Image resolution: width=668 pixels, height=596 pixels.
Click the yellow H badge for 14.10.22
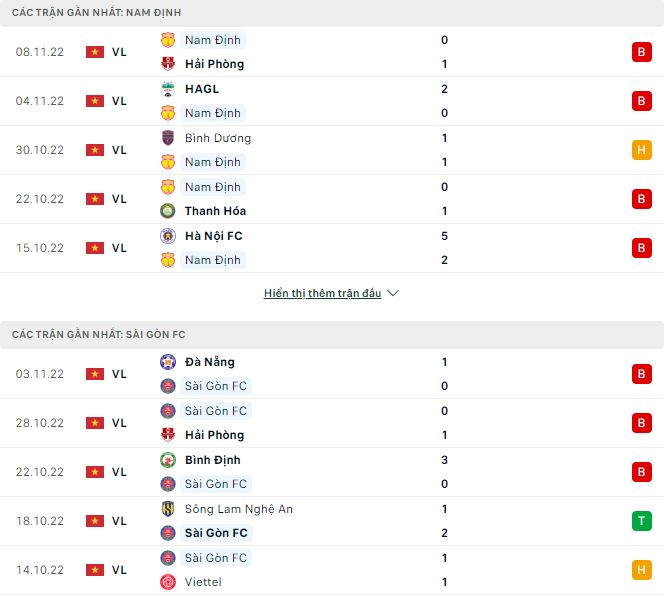(641, 570)
